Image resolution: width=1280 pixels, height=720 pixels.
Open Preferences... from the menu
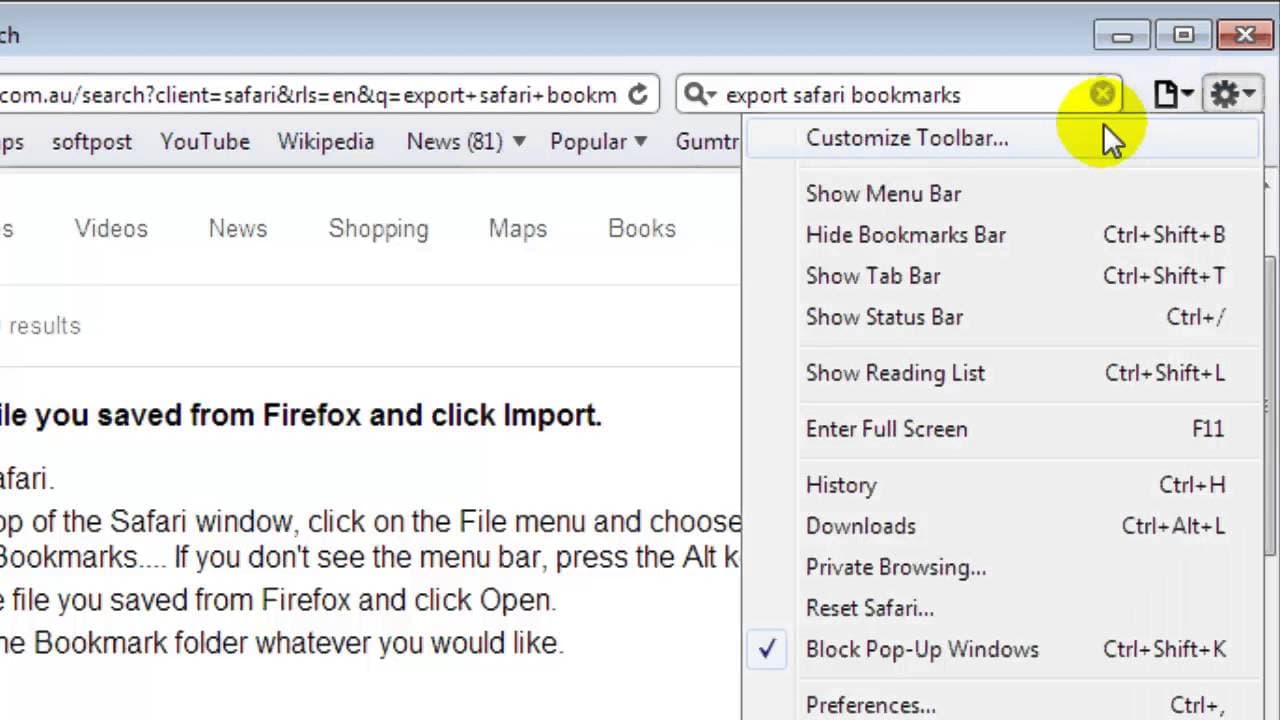[1003, 705]
